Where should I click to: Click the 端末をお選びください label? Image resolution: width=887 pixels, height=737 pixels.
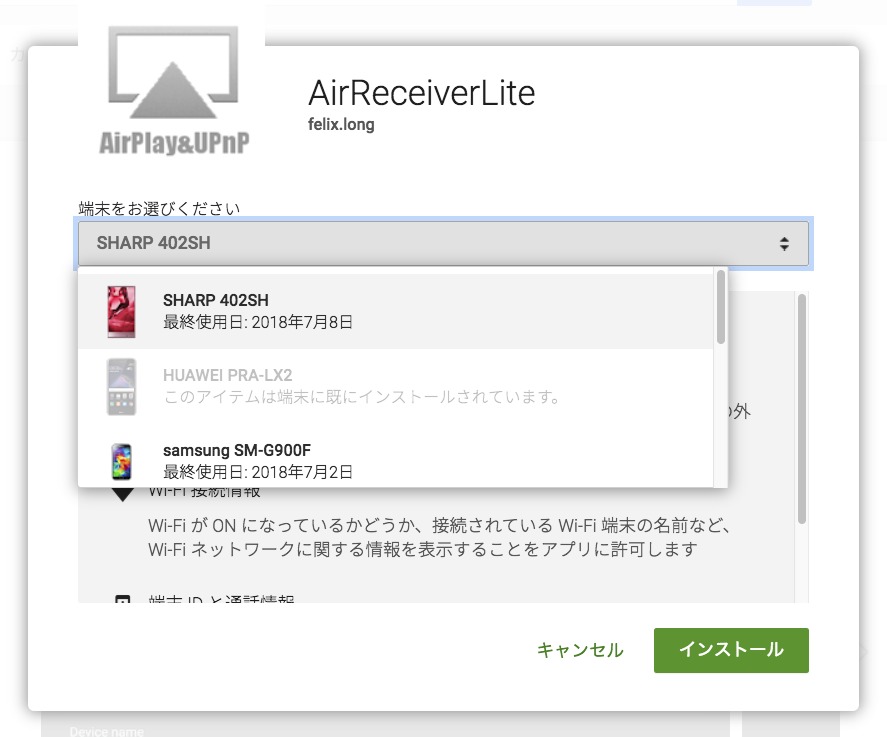(x=159, y=209)
